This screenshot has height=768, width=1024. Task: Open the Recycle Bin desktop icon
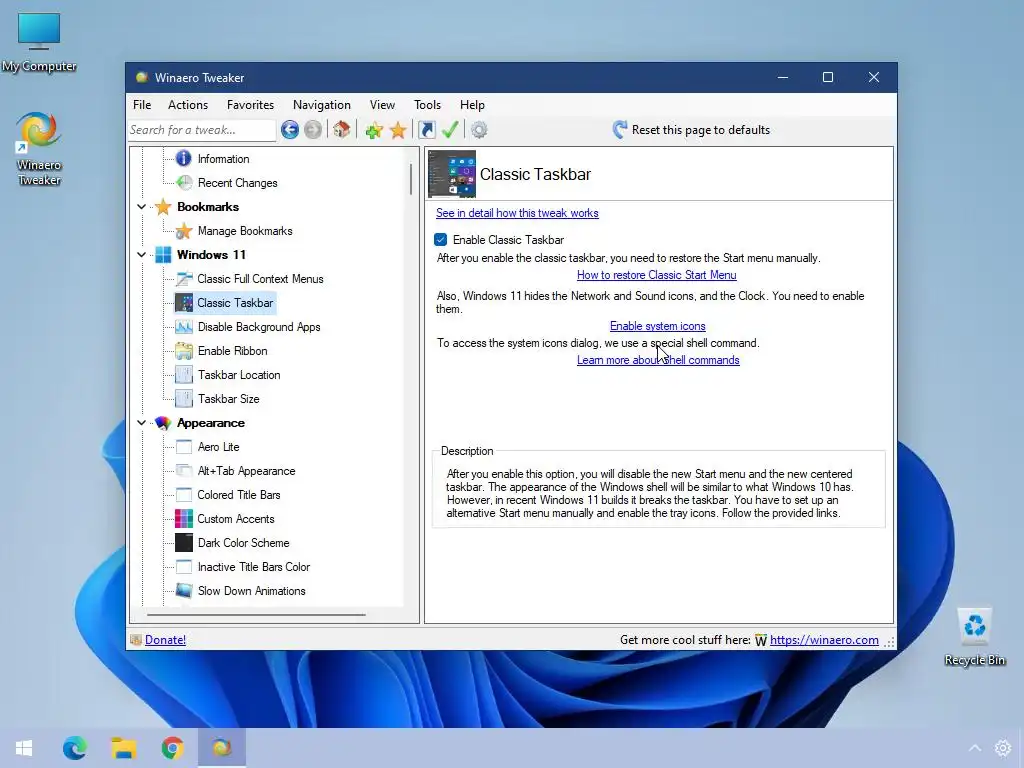(x=974, y=637)
